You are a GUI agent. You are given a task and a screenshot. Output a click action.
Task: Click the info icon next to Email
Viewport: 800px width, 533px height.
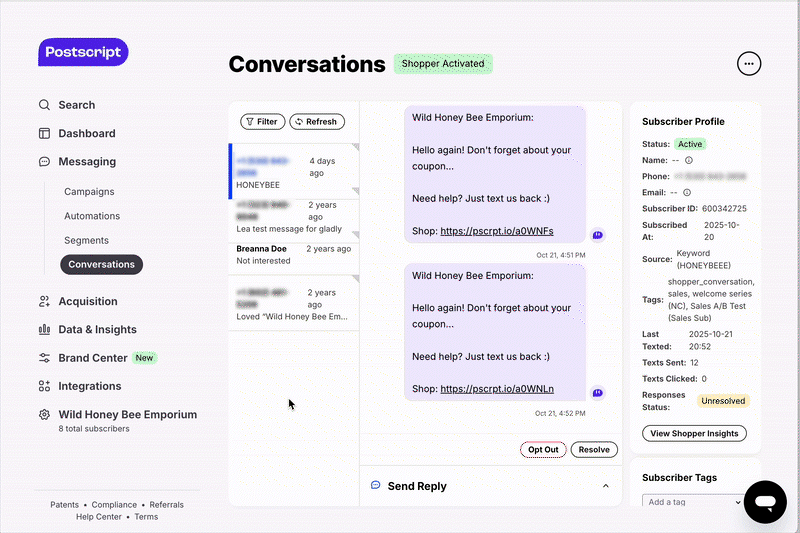[687, 192]
